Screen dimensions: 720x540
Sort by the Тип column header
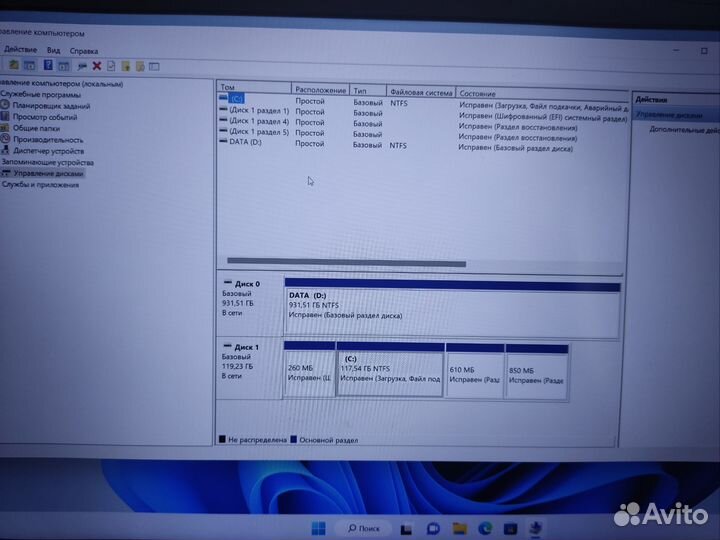(367, 91)
